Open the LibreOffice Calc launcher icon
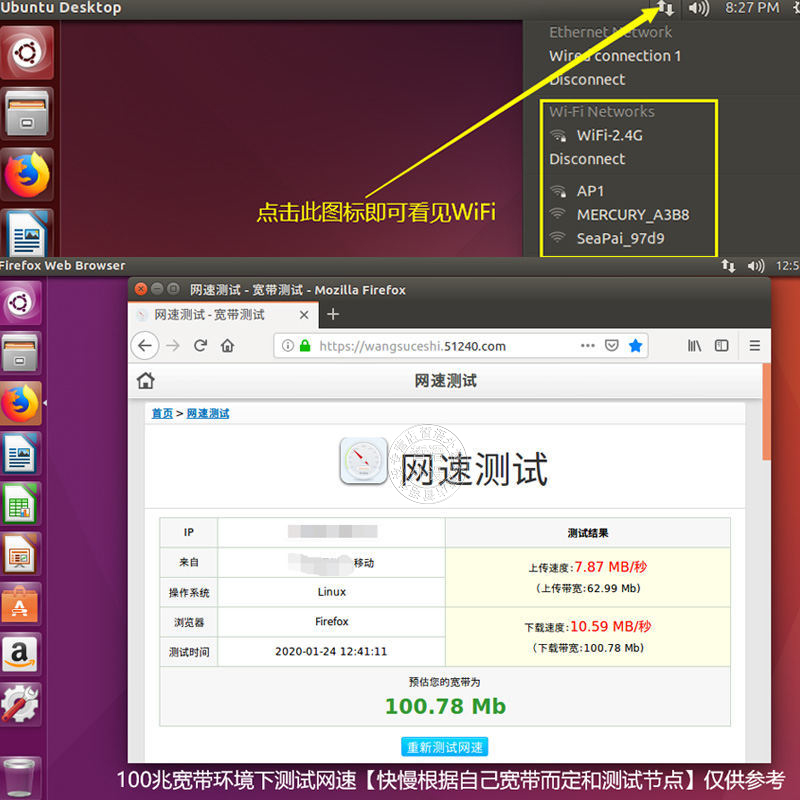Viewport: 800px width, 800px height. click(21, 504)
